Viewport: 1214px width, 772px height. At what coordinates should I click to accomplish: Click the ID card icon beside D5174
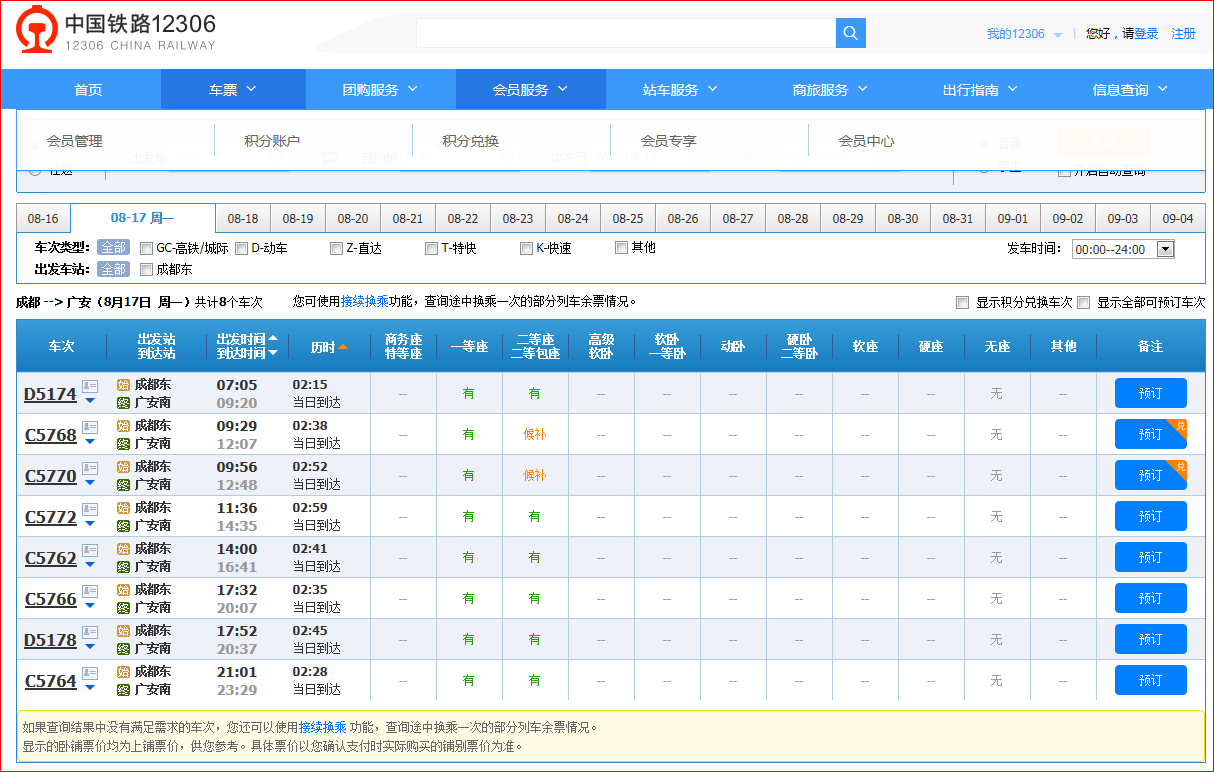(x=90, y=386)
